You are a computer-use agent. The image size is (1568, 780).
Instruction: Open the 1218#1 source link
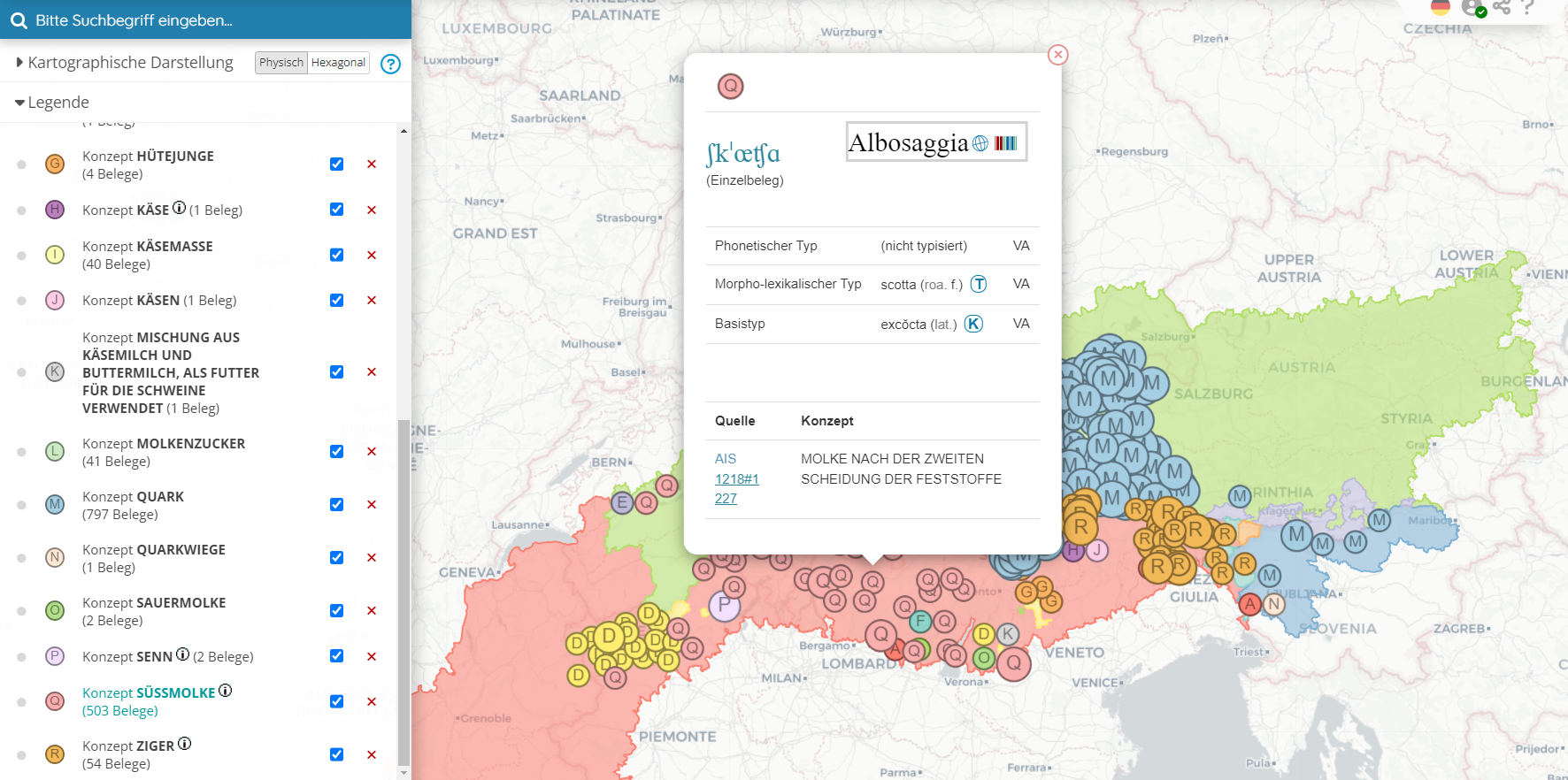(x=737, y=479)
